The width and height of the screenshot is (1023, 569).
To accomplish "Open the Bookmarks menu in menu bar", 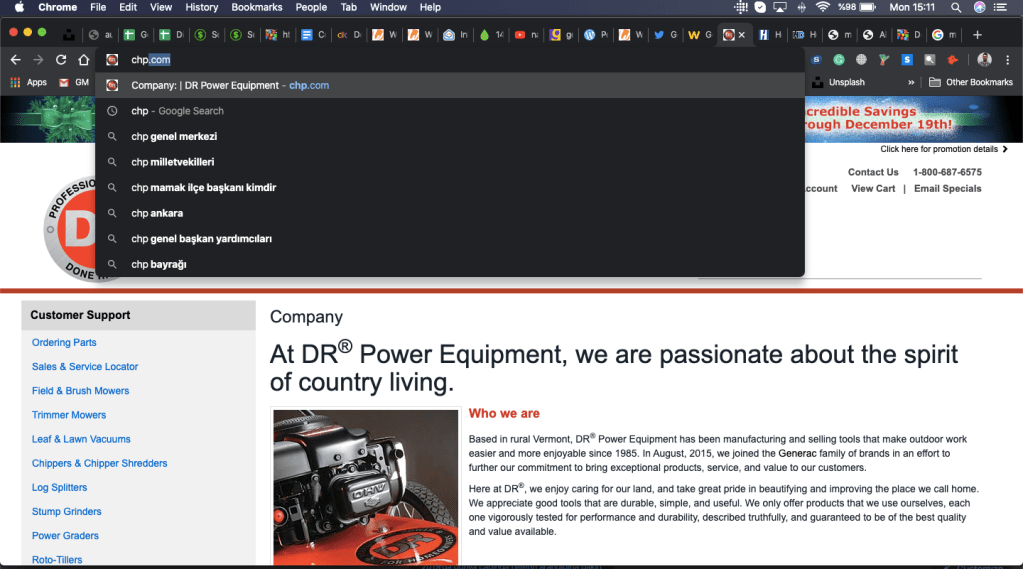I will click(256, 7).
